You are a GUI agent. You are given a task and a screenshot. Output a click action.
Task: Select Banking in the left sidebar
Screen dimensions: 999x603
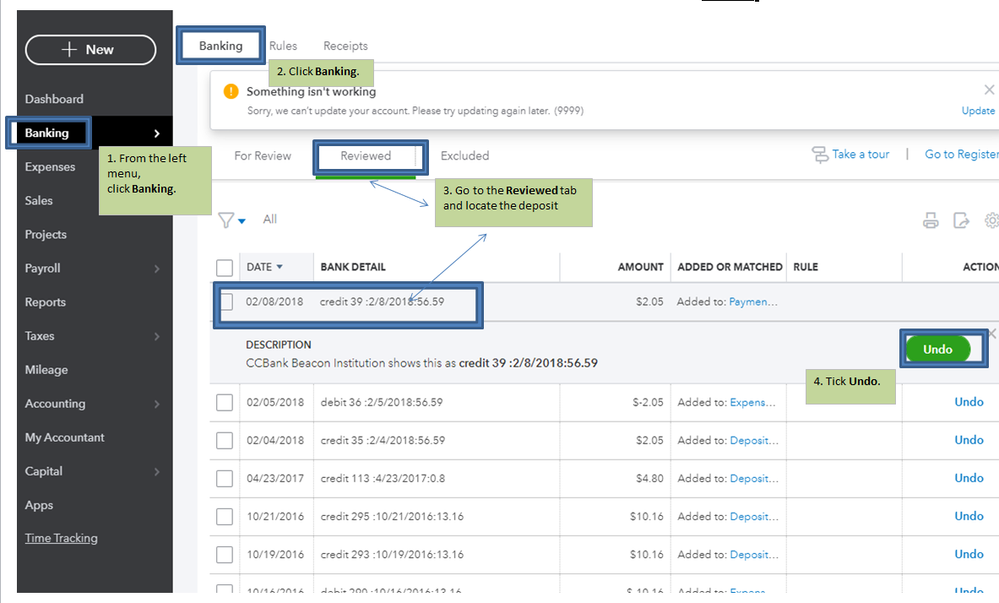(47, 133)
